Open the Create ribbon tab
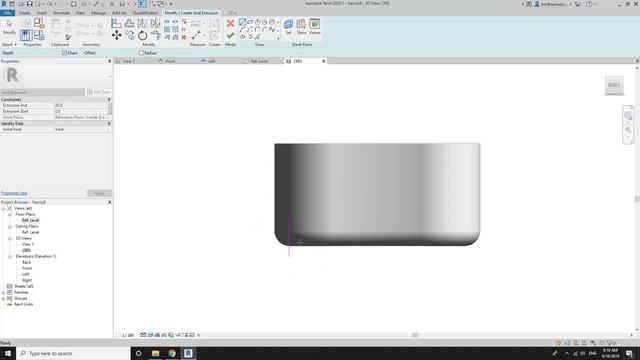This screenshot has height=360, width=640. [x=24, y=13]
